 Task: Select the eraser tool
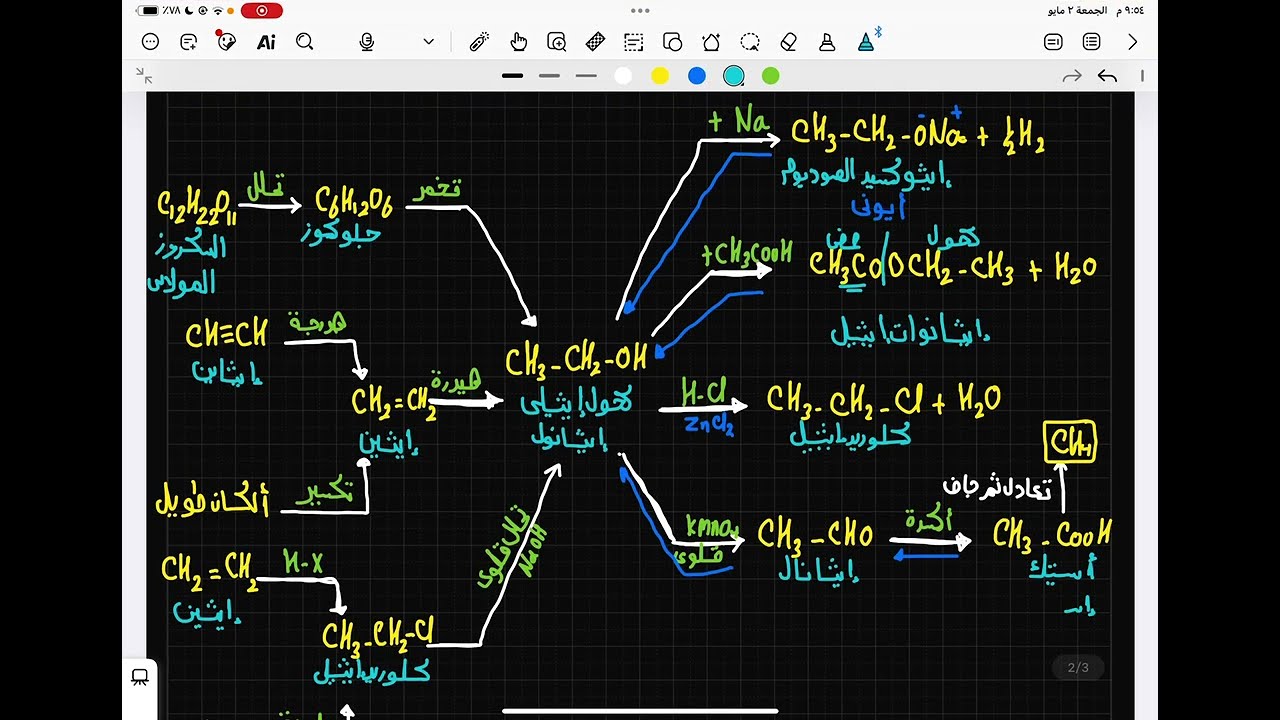[788, 42]
